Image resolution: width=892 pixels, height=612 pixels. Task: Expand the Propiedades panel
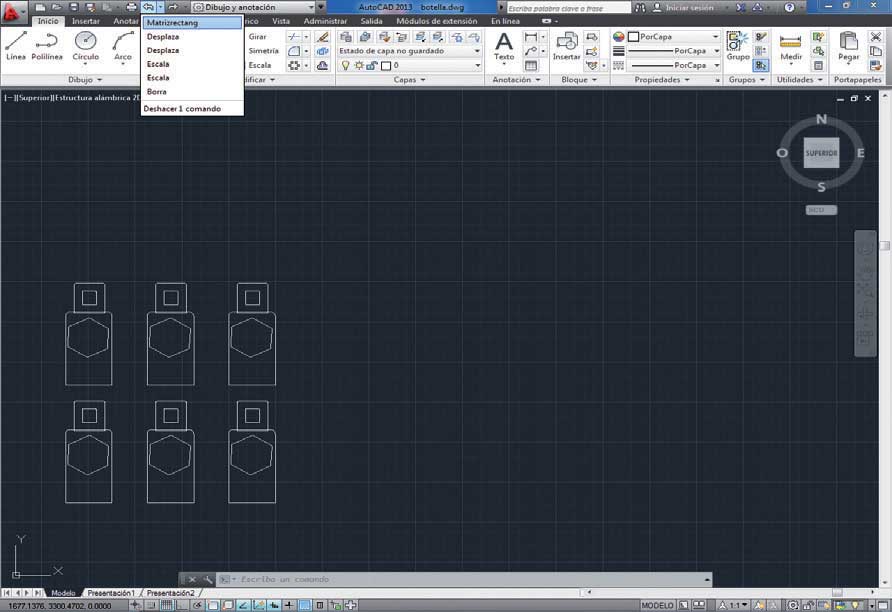(x=662, y=80)
